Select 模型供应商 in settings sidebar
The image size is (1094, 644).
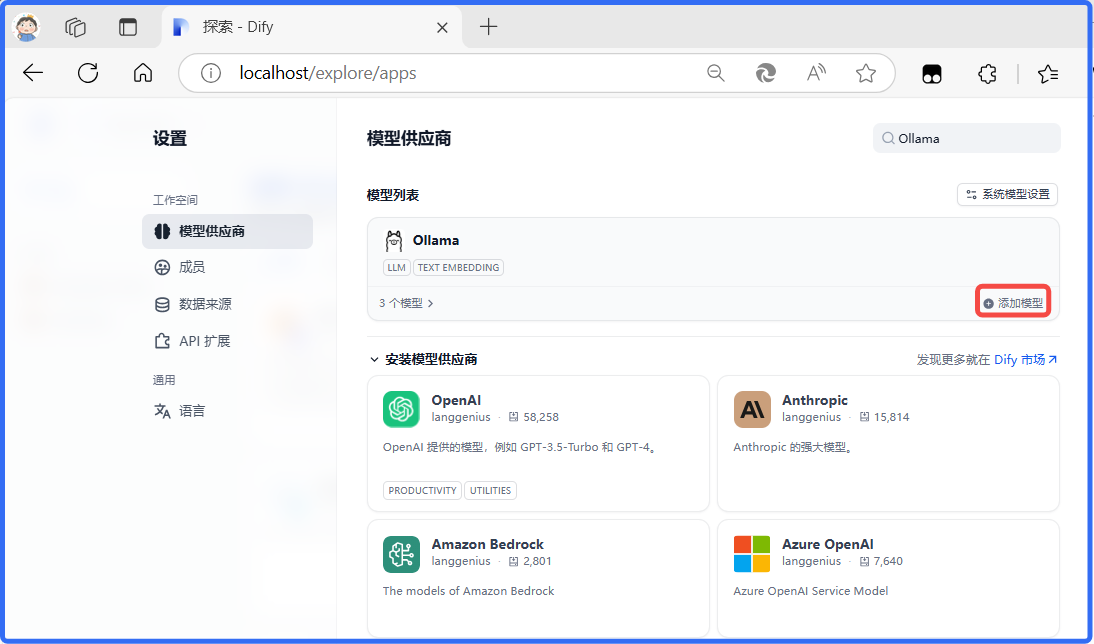tap(227, 231)
